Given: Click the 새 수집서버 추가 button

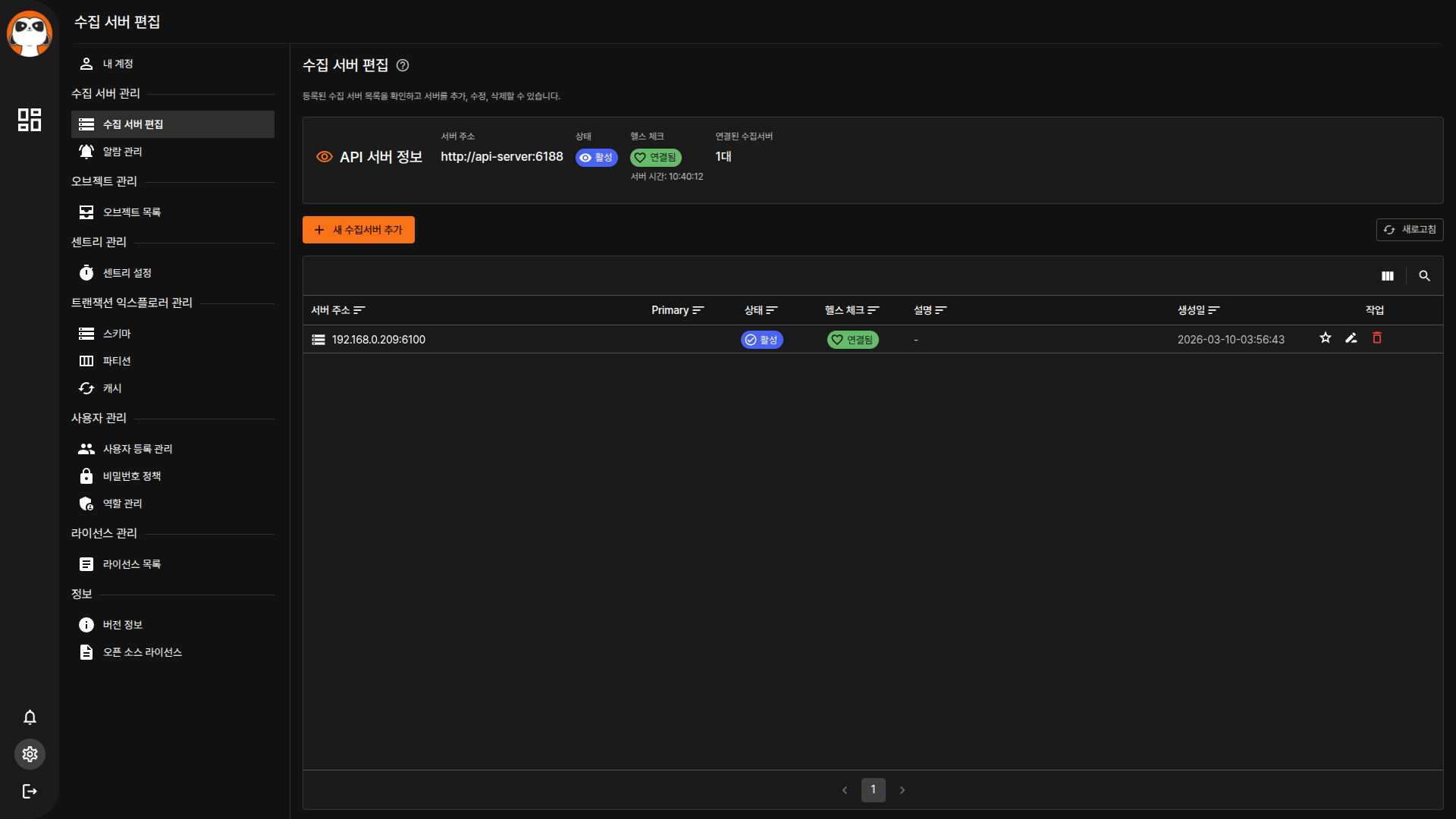Looking at the screenshot, I should point(358,230).
